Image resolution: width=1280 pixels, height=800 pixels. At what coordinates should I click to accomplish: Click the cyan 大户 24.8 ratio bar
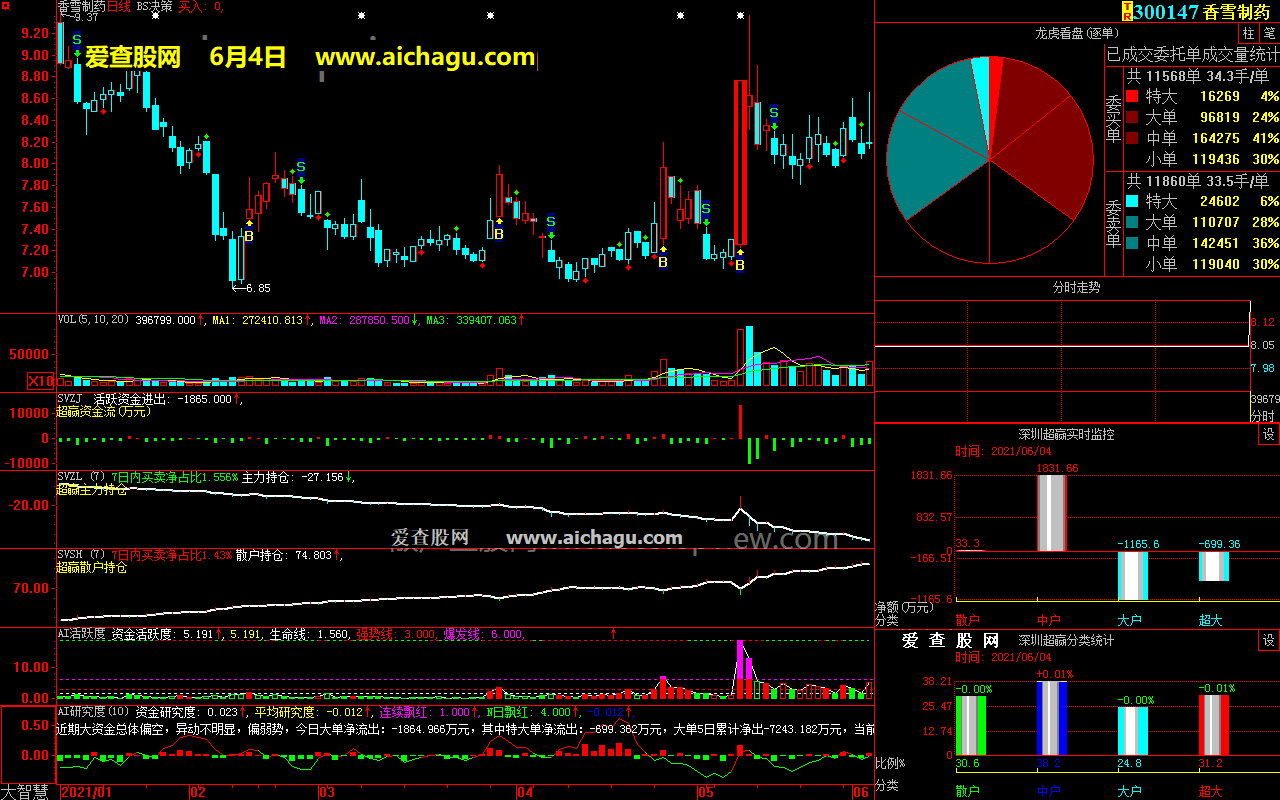1132,731
